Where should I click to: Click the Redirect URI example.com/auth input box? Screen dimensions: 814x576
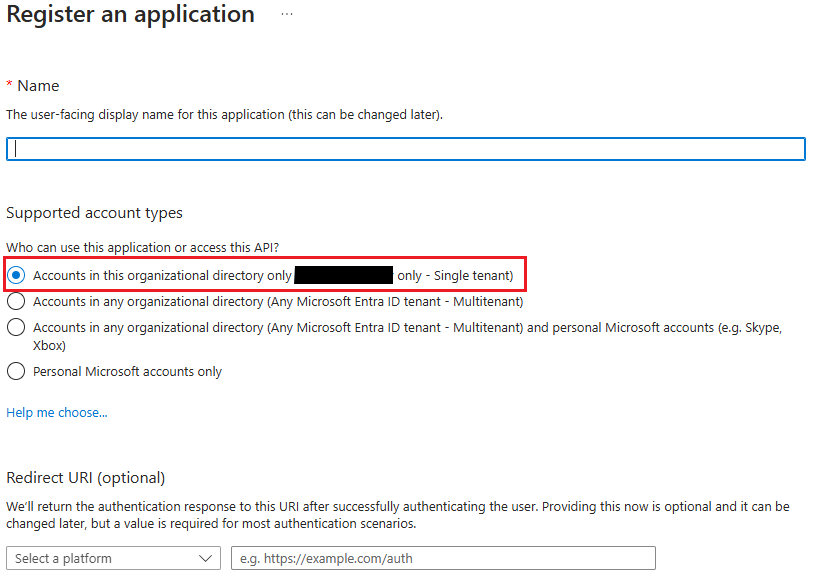click(443, 558)
